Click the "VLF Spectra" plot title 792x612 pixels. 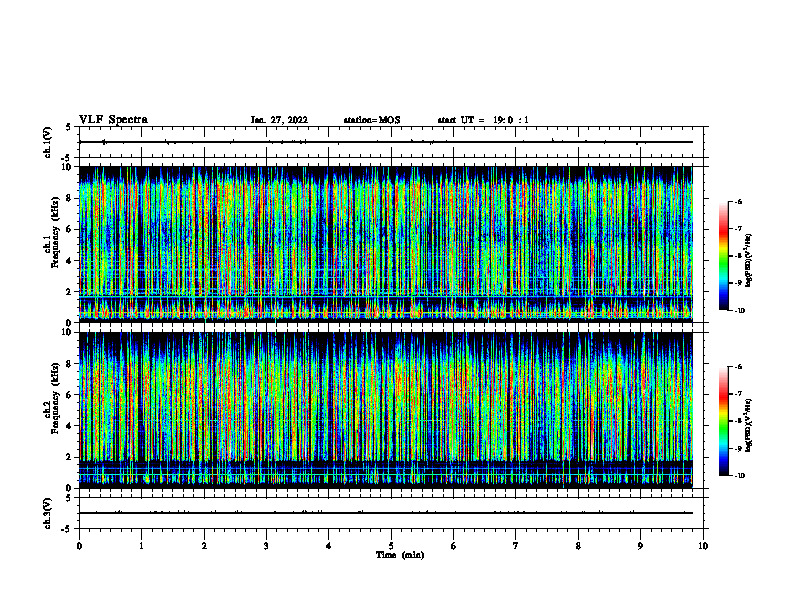tap(113, 120)
